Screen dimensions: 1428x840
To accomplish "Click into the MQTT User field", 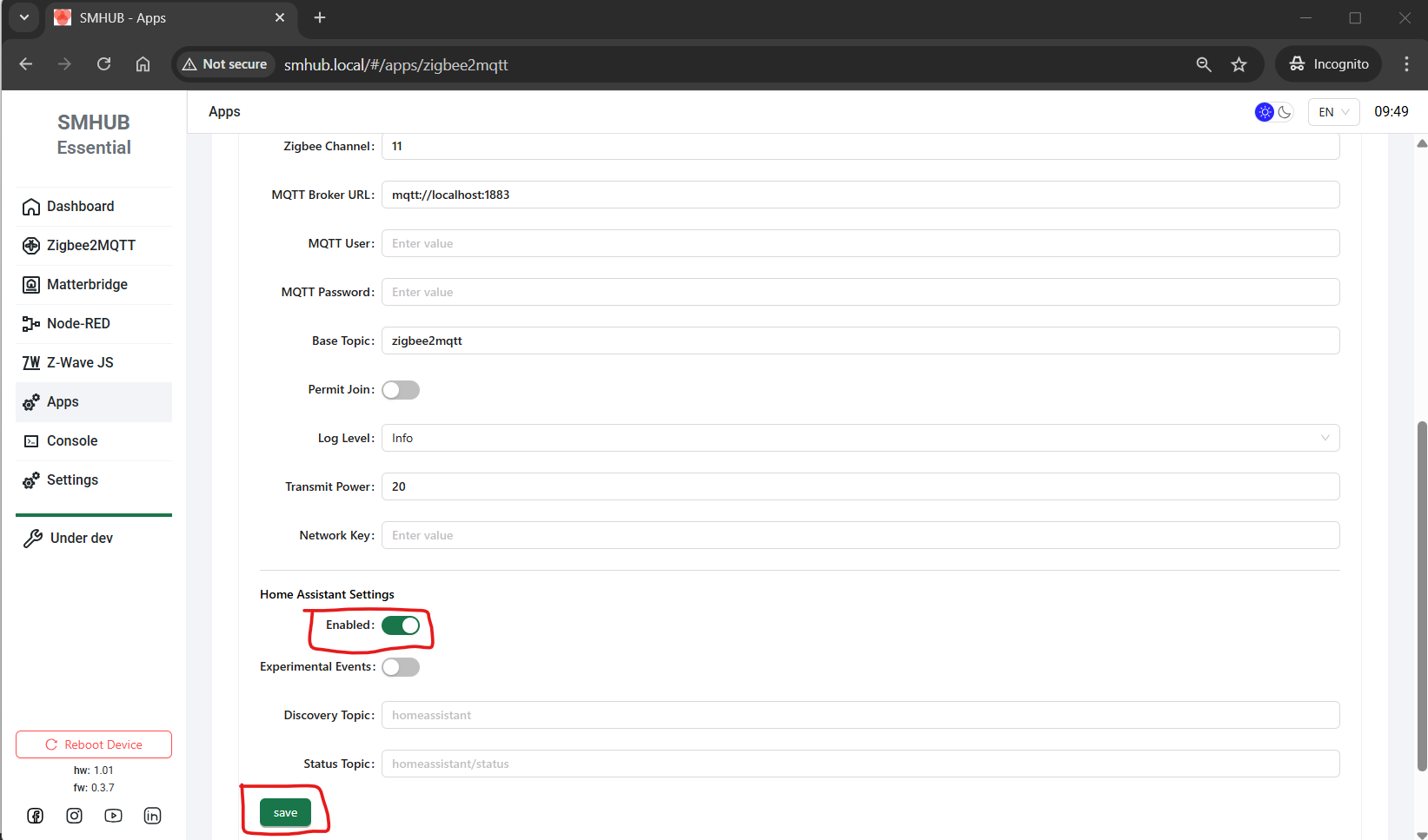I will coord(860,243).
